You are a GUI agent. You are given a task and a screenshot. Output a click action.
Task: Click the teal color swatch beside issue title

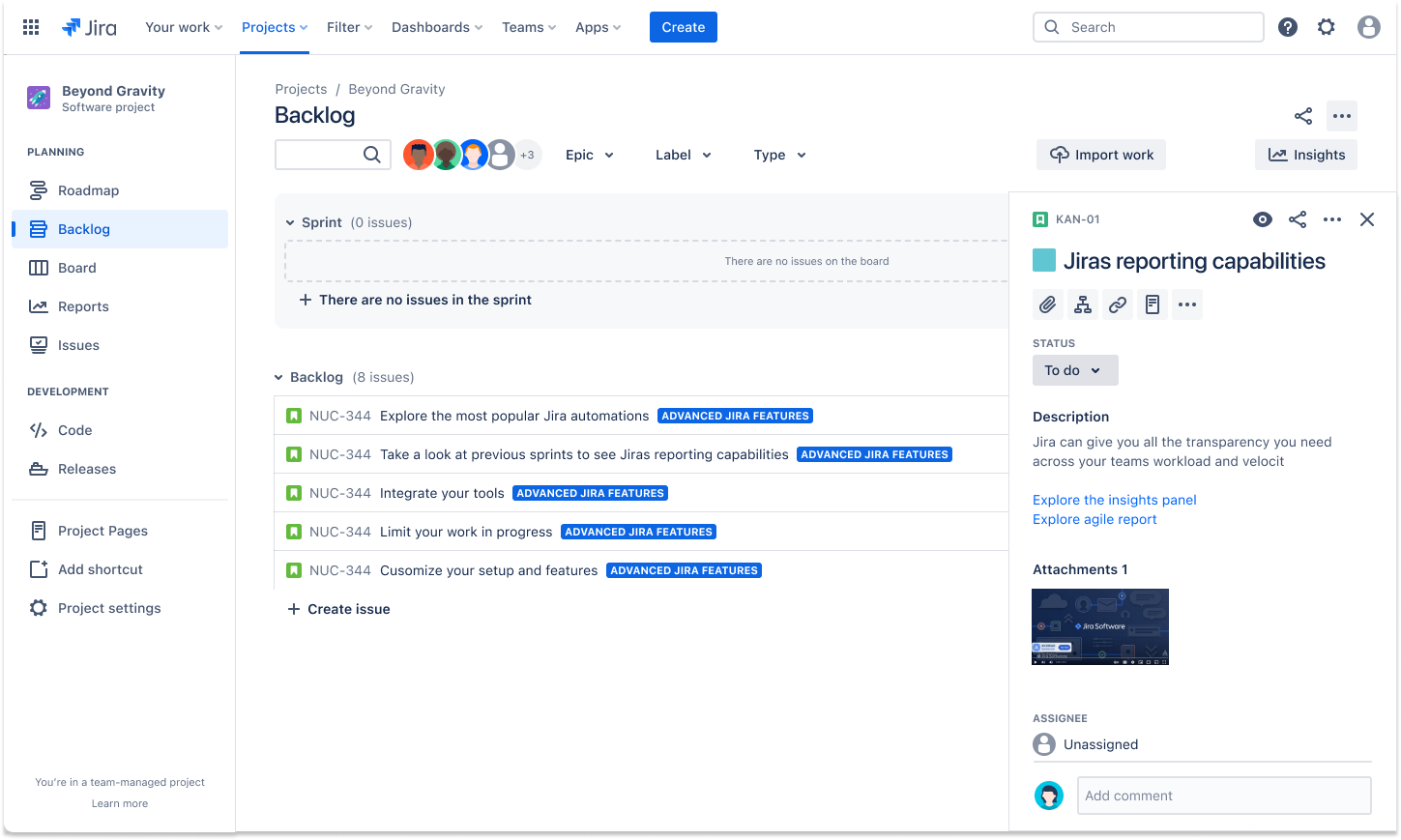pyautogui.click(x=1044, y=260)
